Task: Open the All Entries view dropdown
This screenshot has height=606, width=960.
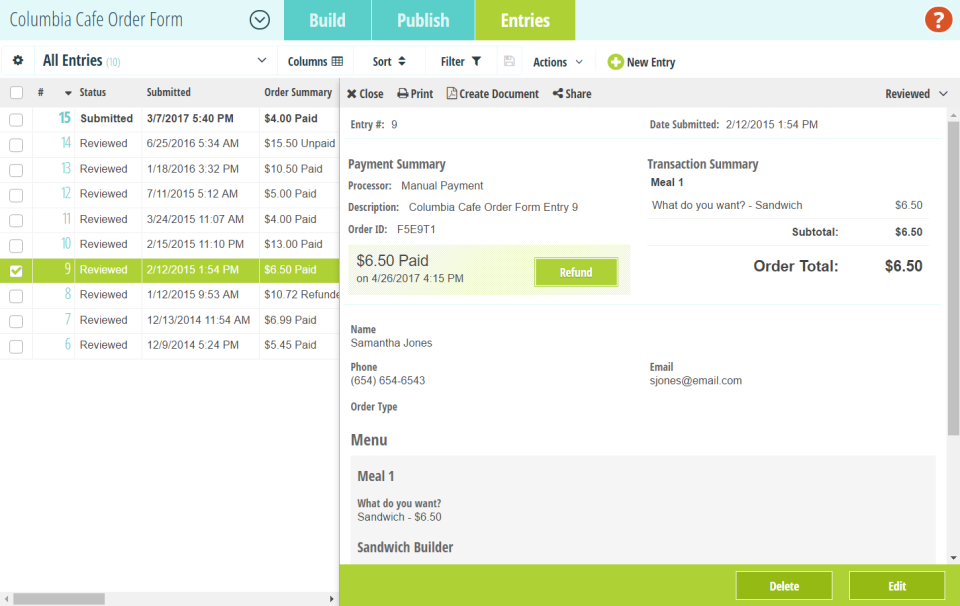Action: [x=262, y=60]
